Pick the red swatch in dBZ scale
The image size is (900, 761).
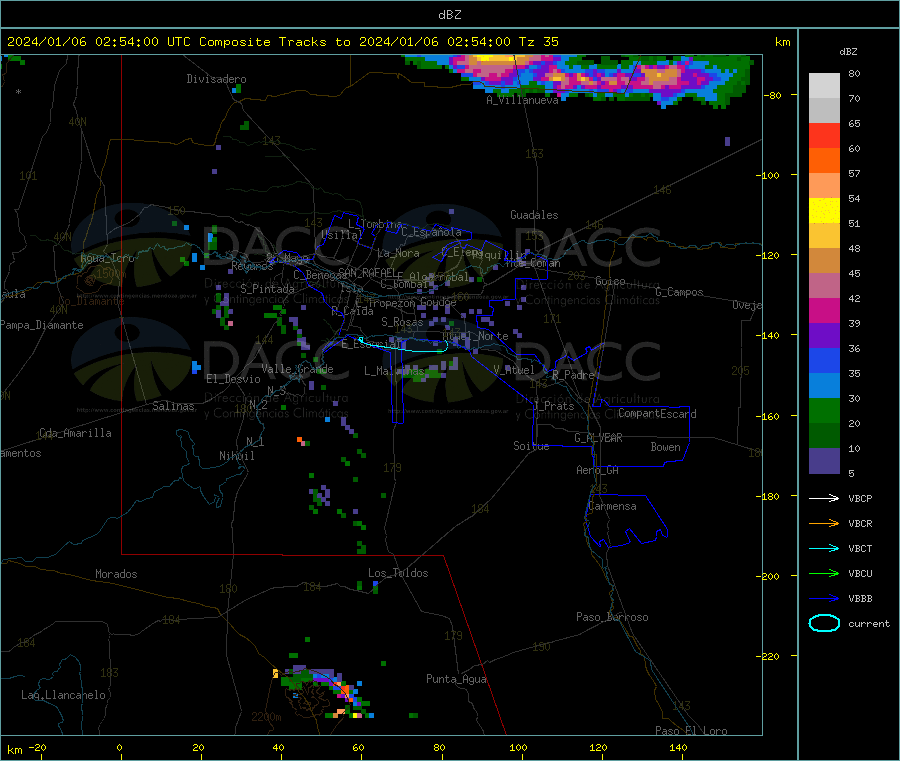pyautogui.click(x=824, y=135)
